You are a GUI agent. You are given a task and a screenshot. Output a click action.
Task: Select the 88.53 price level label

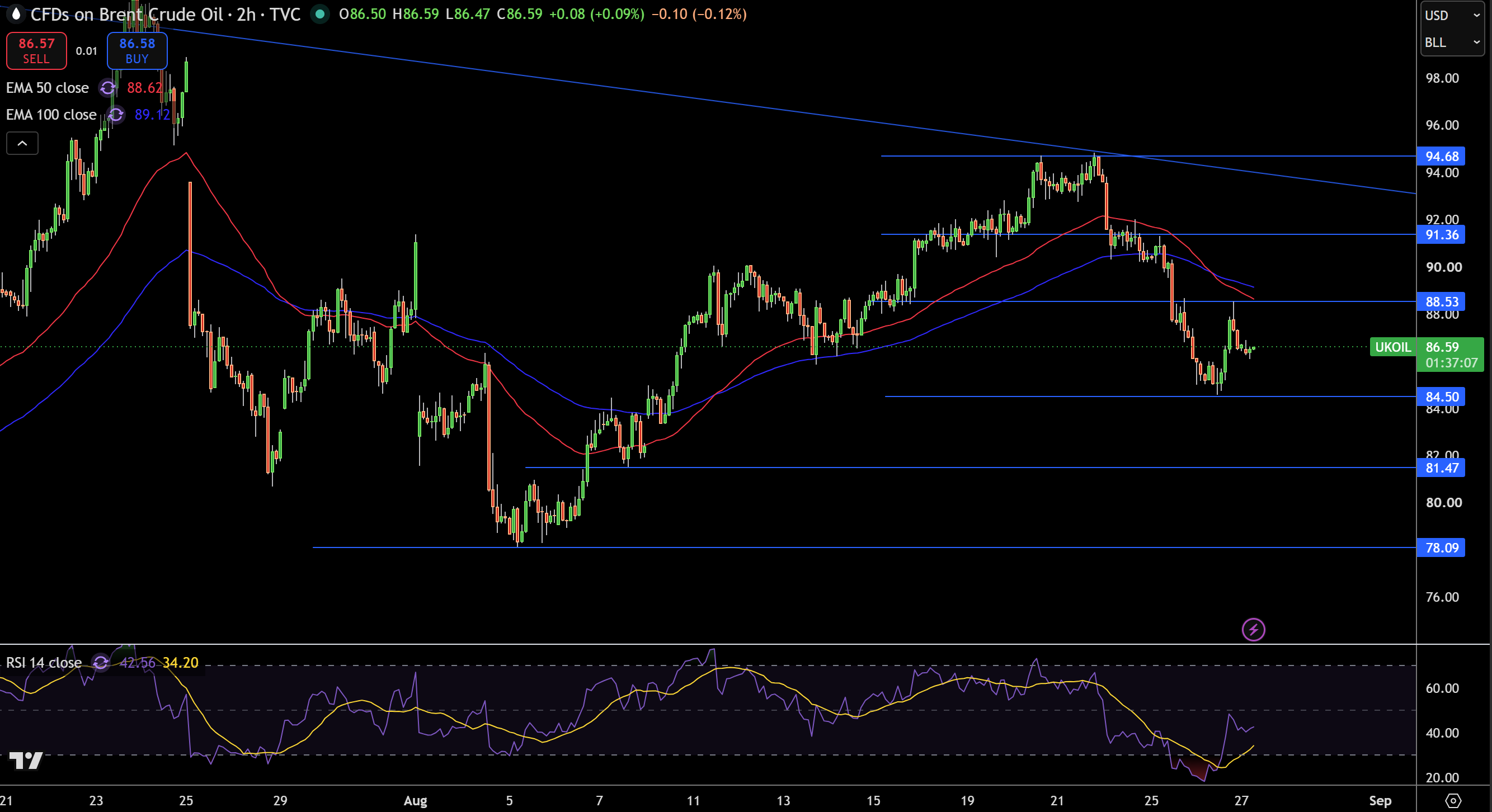1441,301
